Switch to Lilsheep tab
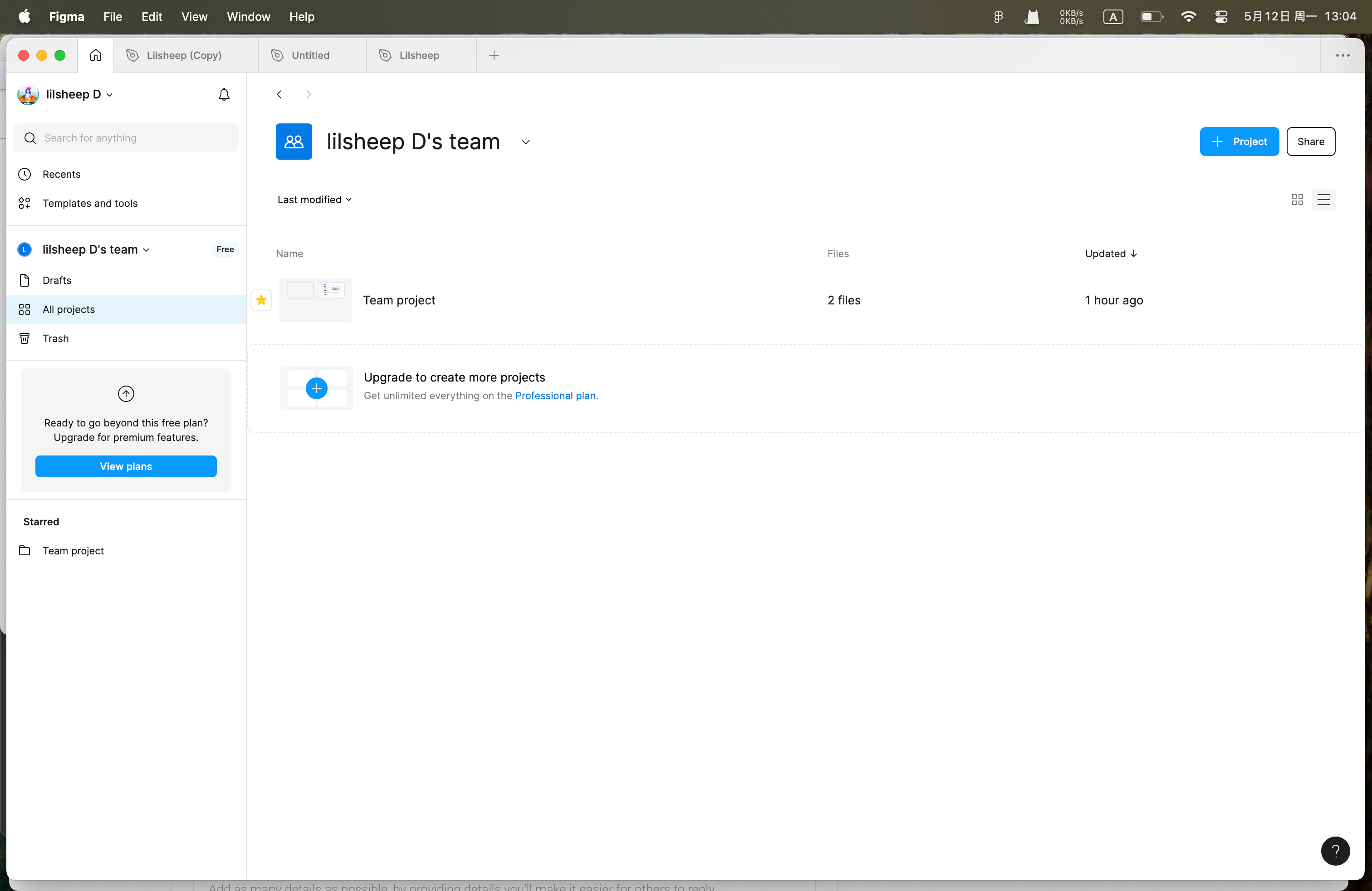The height and width of the screenshot is (891, 1372). coord(421,55)
